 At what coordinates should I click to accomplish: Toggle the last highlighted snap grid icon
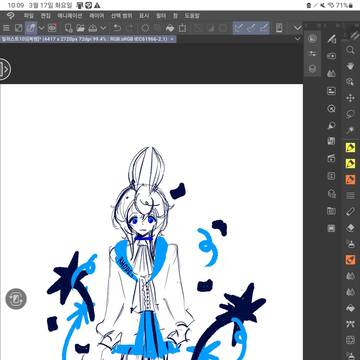[x=264, y=28]
